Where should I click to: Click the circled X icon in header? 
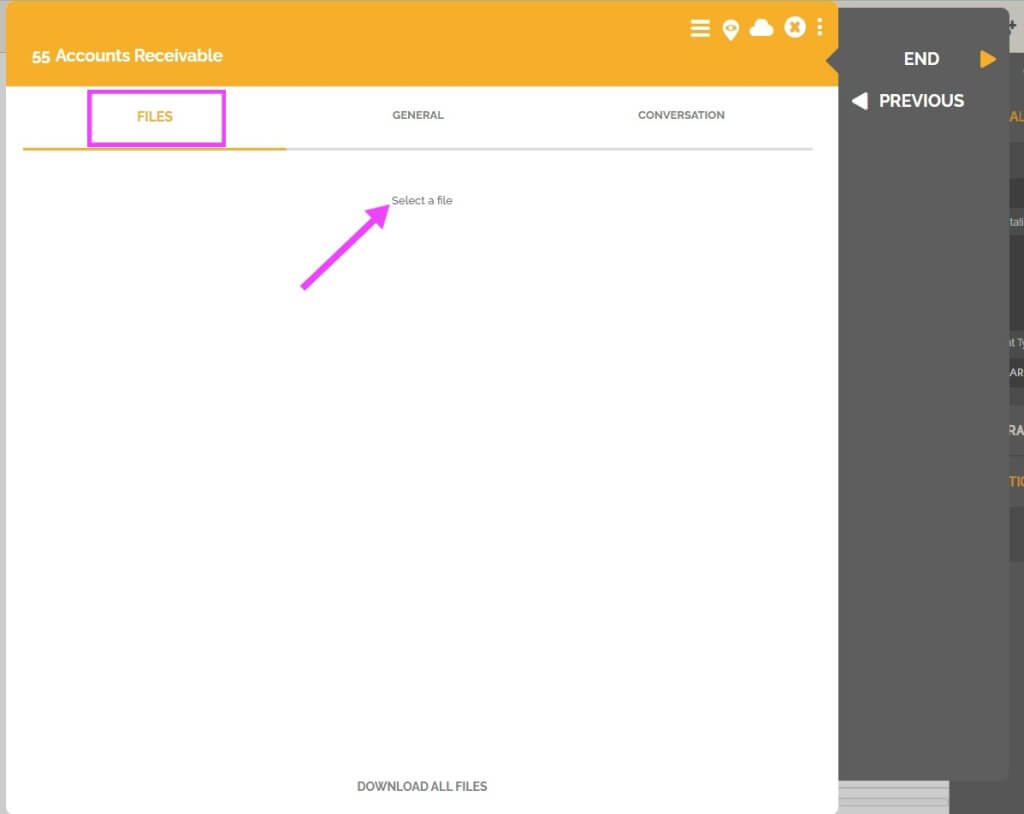pos(795,27)
